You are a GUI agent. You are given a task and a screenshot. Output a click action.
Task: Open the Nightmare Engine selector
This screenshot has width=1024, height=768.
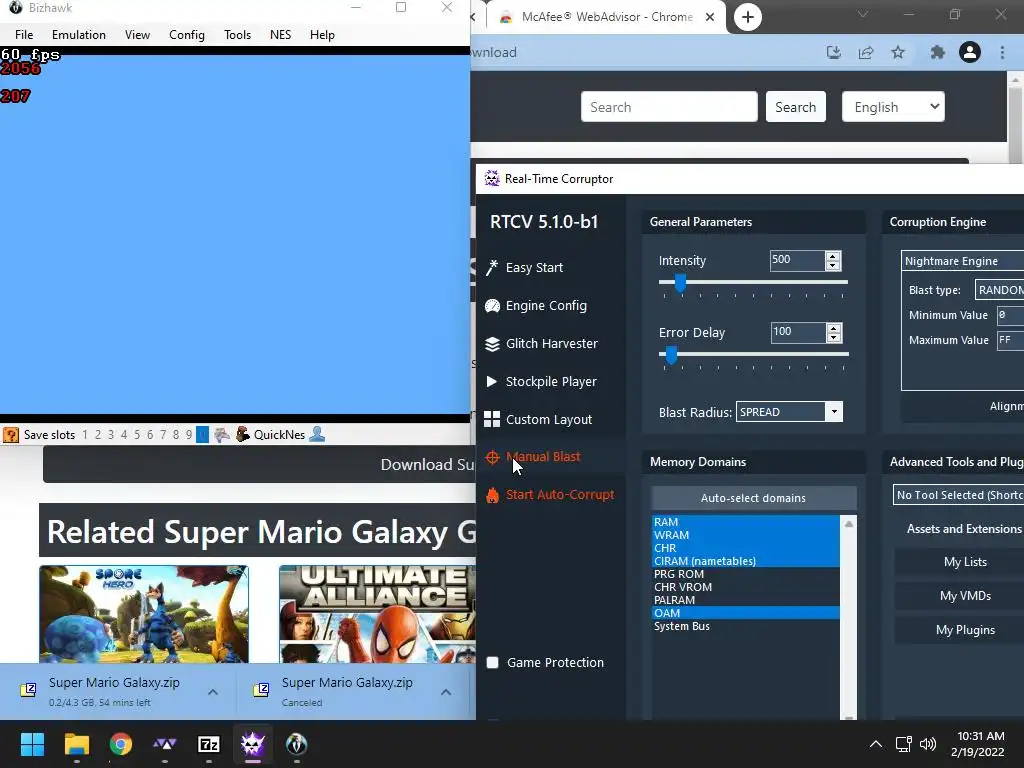(963, 261)
